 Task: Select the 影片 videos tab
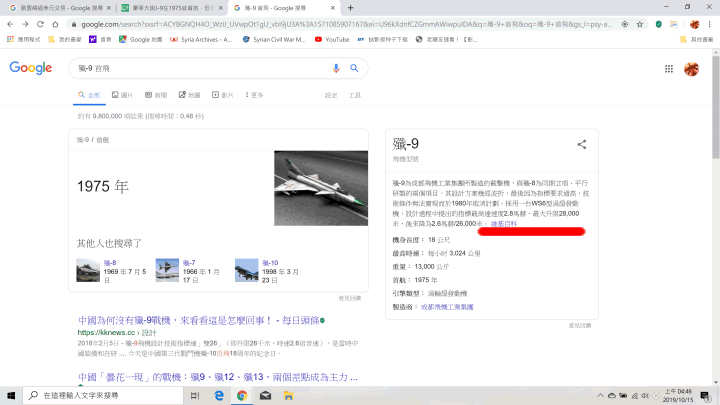pos(223,95)
